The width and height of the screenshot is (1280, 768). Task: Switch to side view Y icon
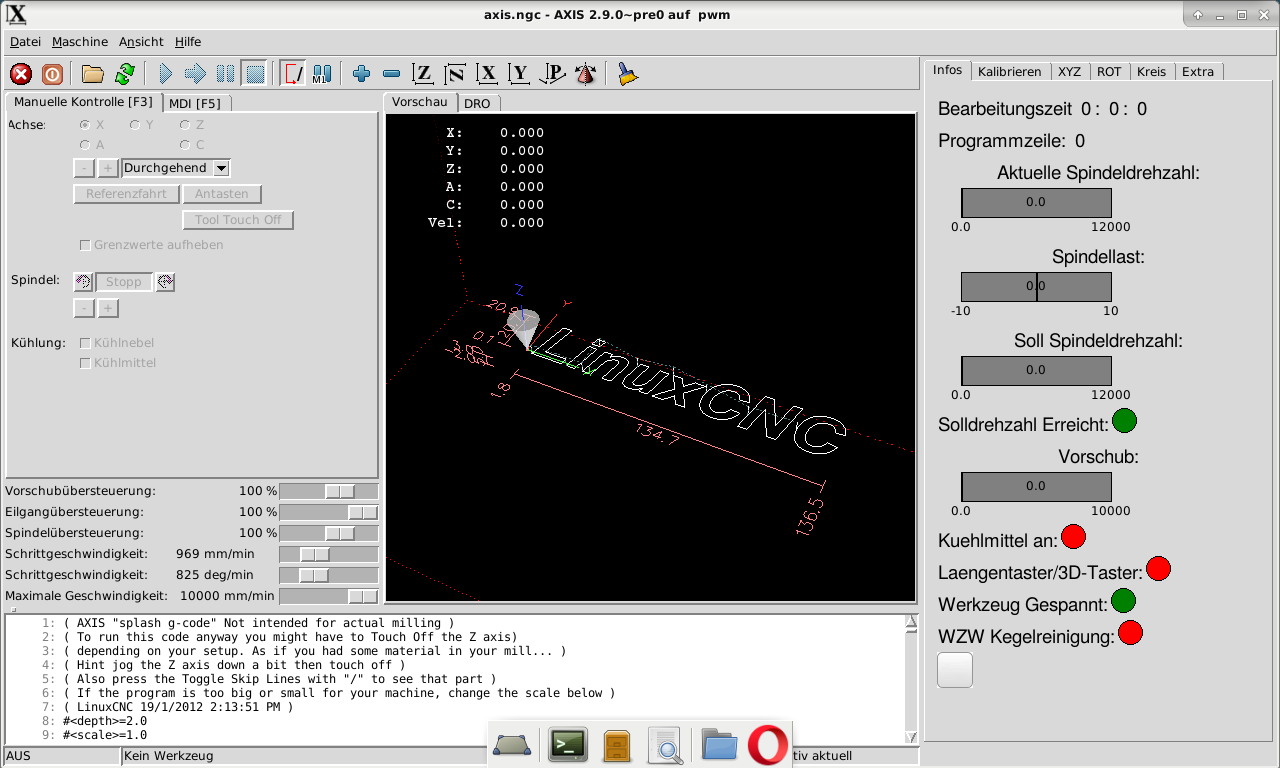tap(518, 74)
